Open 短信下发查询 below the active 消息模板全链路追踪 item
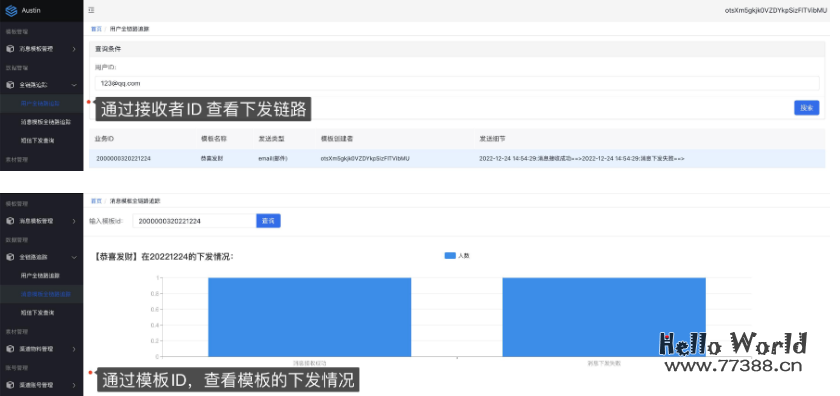This screenshot has height=396, width=840. [37, 312]
